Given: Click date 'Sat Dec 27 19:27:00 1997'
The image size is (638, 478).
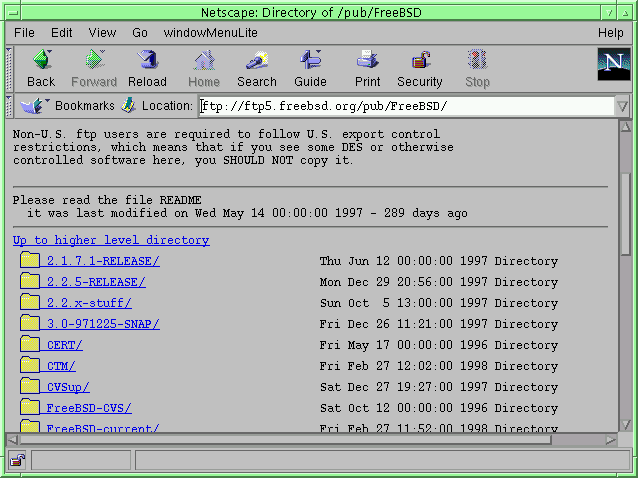Looking at the screenshot, I should click(x=403, y=387).
